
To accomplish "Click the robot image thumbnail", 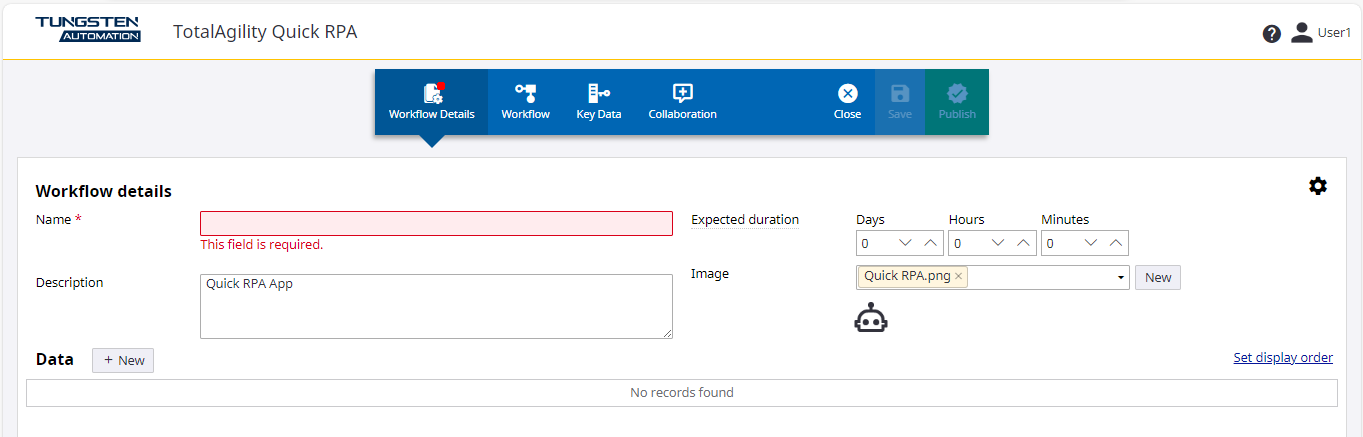I will 870,318.
